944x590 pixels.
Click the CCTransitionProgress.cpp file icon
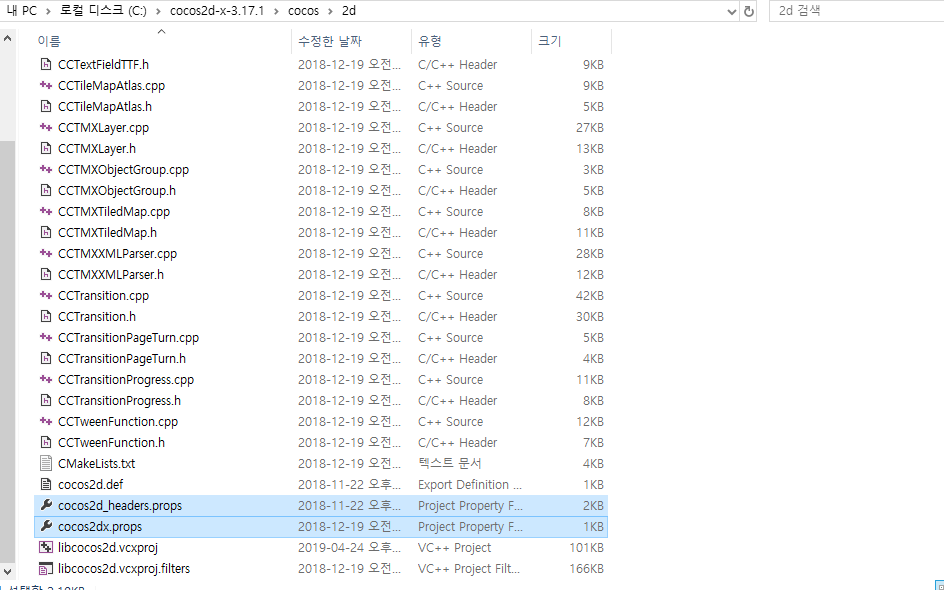[46, 380]
